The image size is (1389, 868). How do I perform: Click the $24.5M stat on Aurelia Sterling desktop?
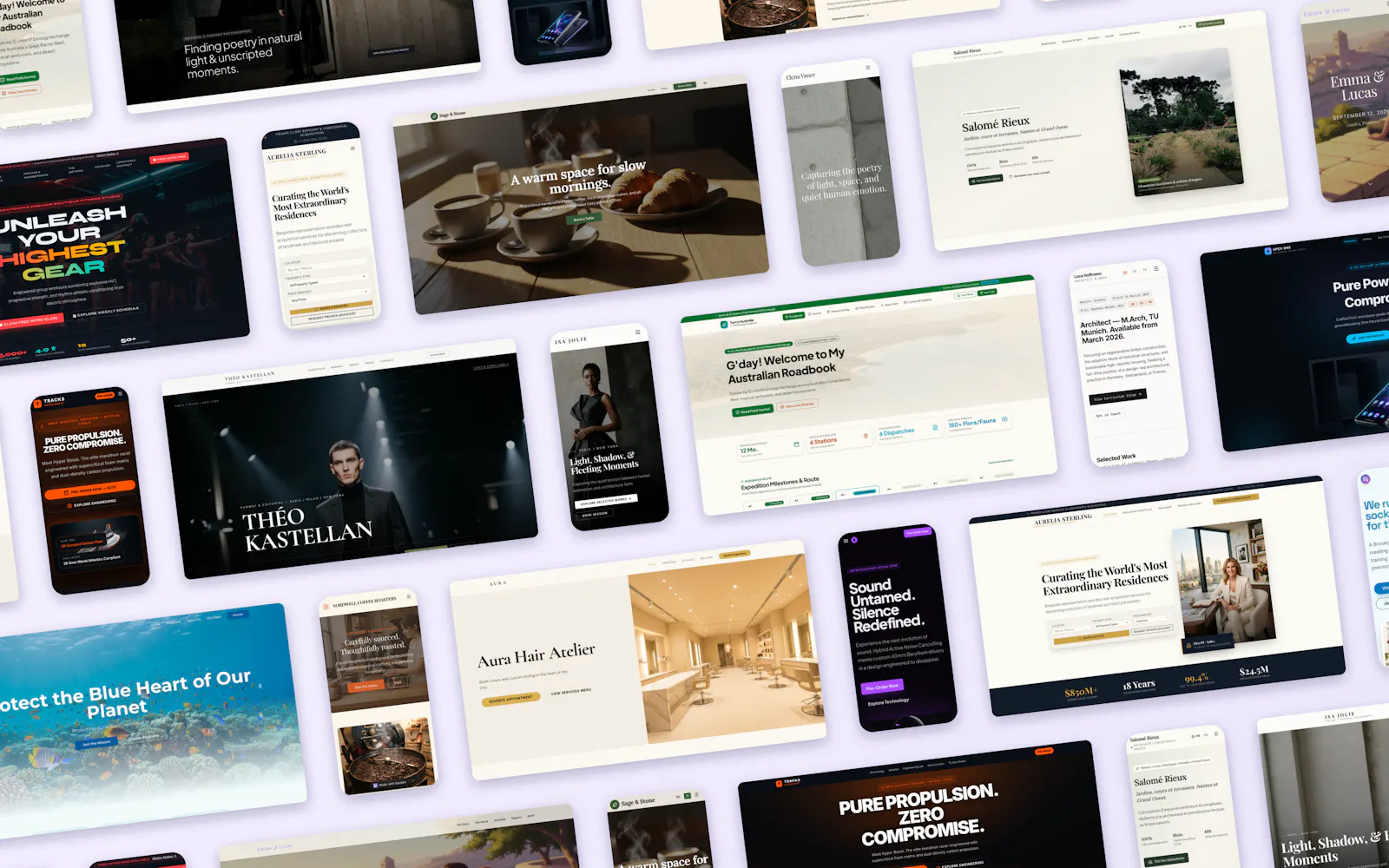tap(1254, 671)
